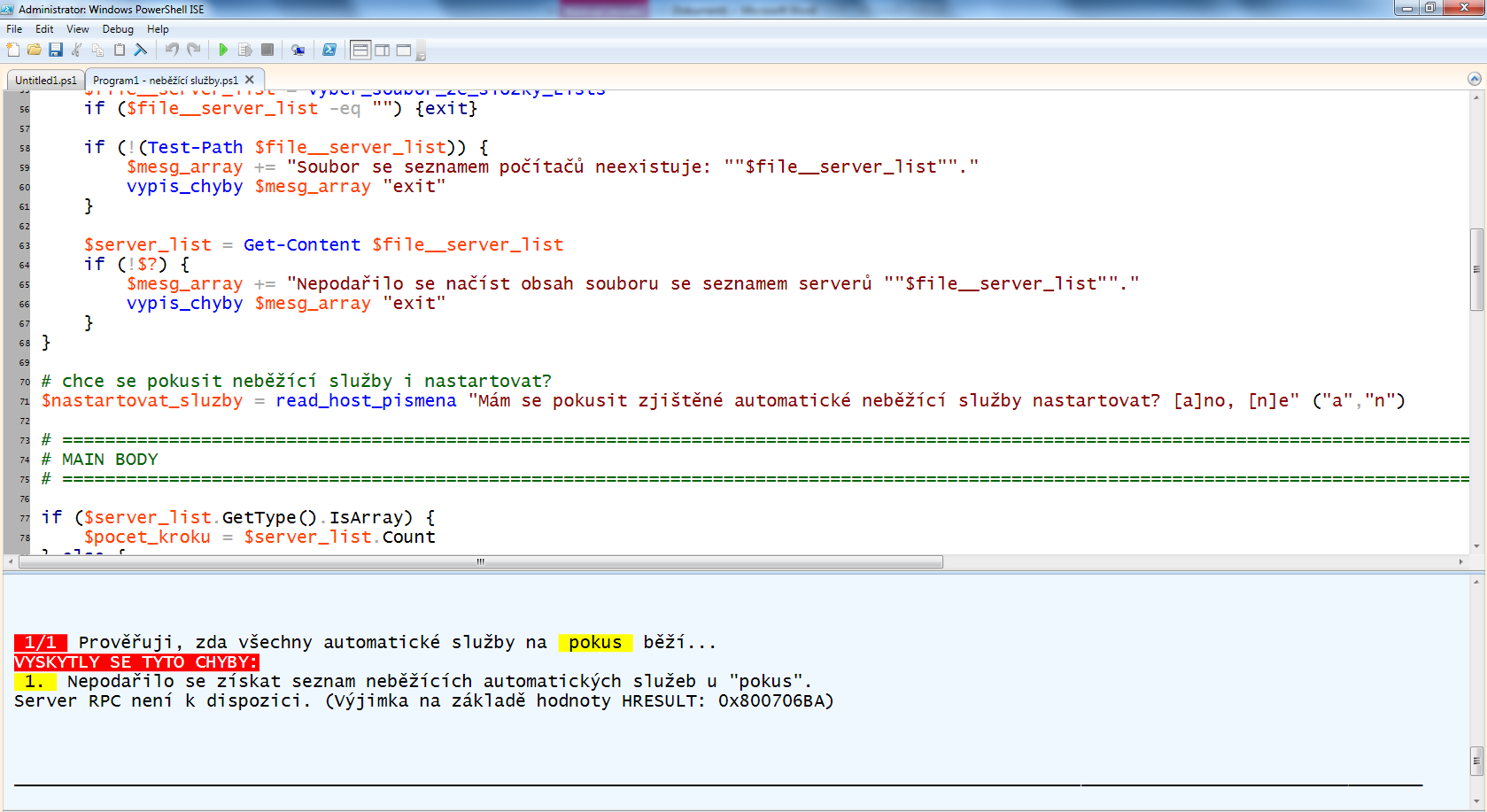The image size is (1487, 812).
Task: Click 'read_host_pismena' function call
Action: tap(366, 400)
